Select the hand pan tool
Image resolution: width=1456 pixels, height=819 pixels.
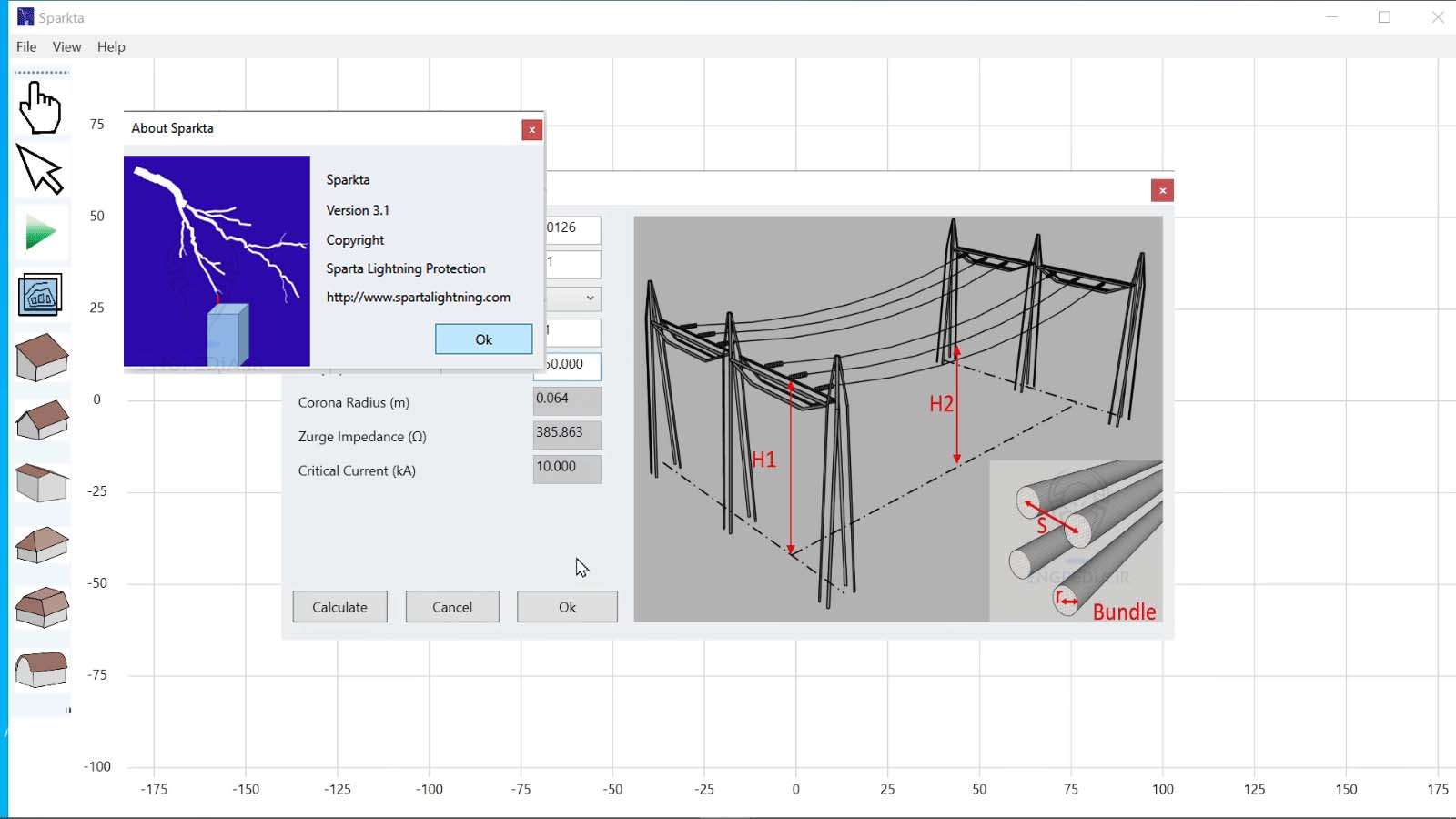[40, 108]
